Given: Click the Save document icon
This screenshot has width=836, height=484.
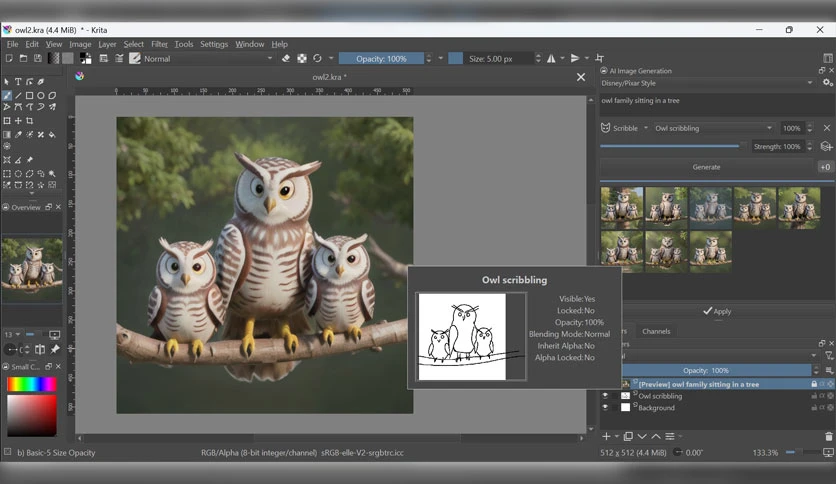Looking at the screenshot, I should pos(37,58).
